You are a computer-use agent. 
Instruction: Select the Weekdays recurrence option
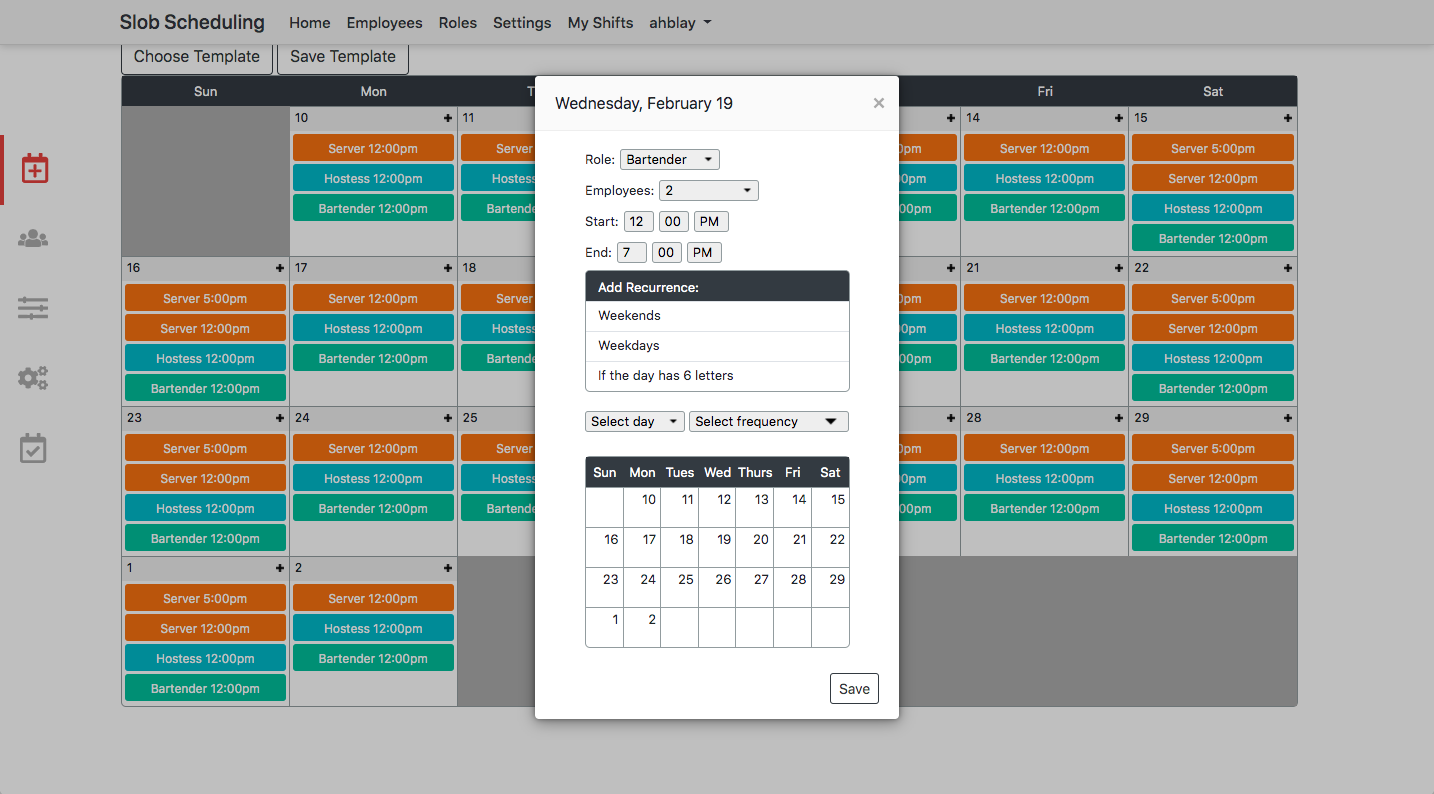tap(717, 346)
